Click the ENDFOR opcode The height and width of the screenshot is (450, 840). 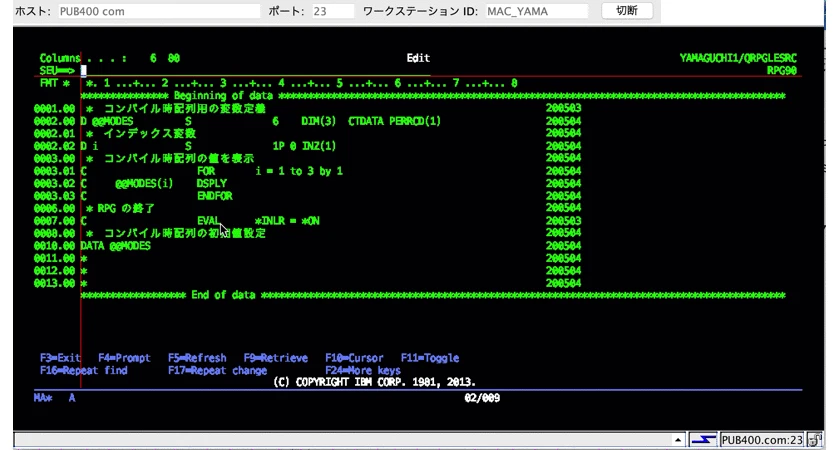215,196
